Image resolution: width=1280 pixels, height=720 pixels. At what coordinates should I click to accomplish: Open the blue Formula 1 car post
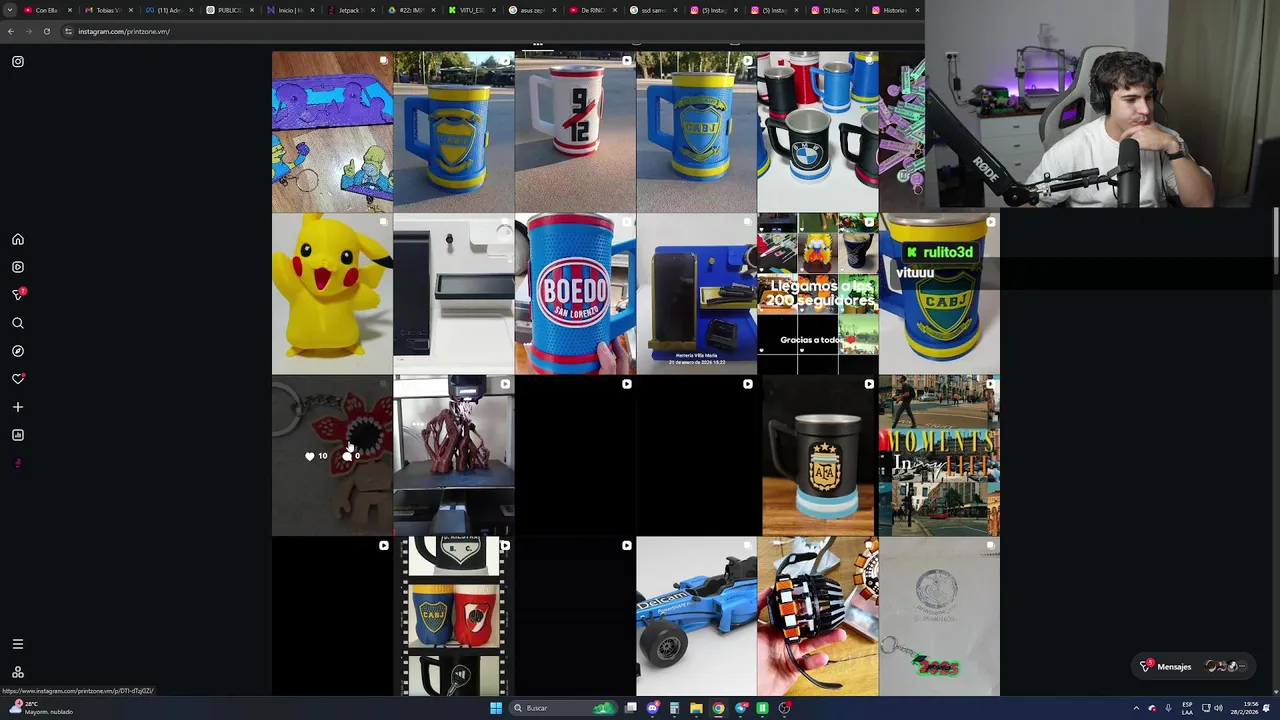pos(696,617)
